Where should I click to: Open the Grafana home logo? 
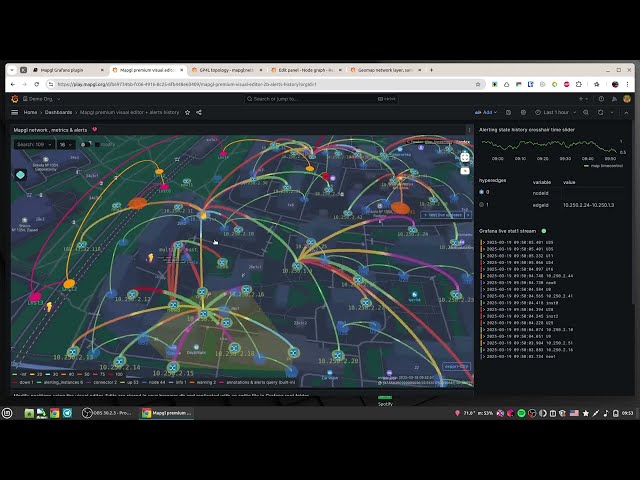coord(15,99)
